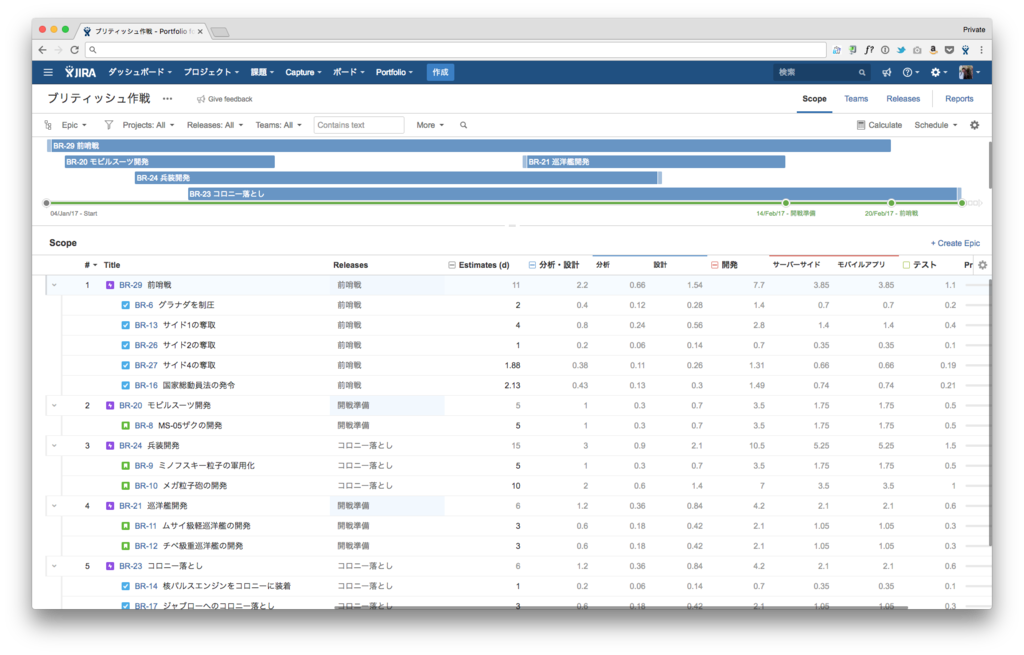Open the More filters dropdown
The width and height of the screenshot is (1024, 655).
[x=430, y=125]
